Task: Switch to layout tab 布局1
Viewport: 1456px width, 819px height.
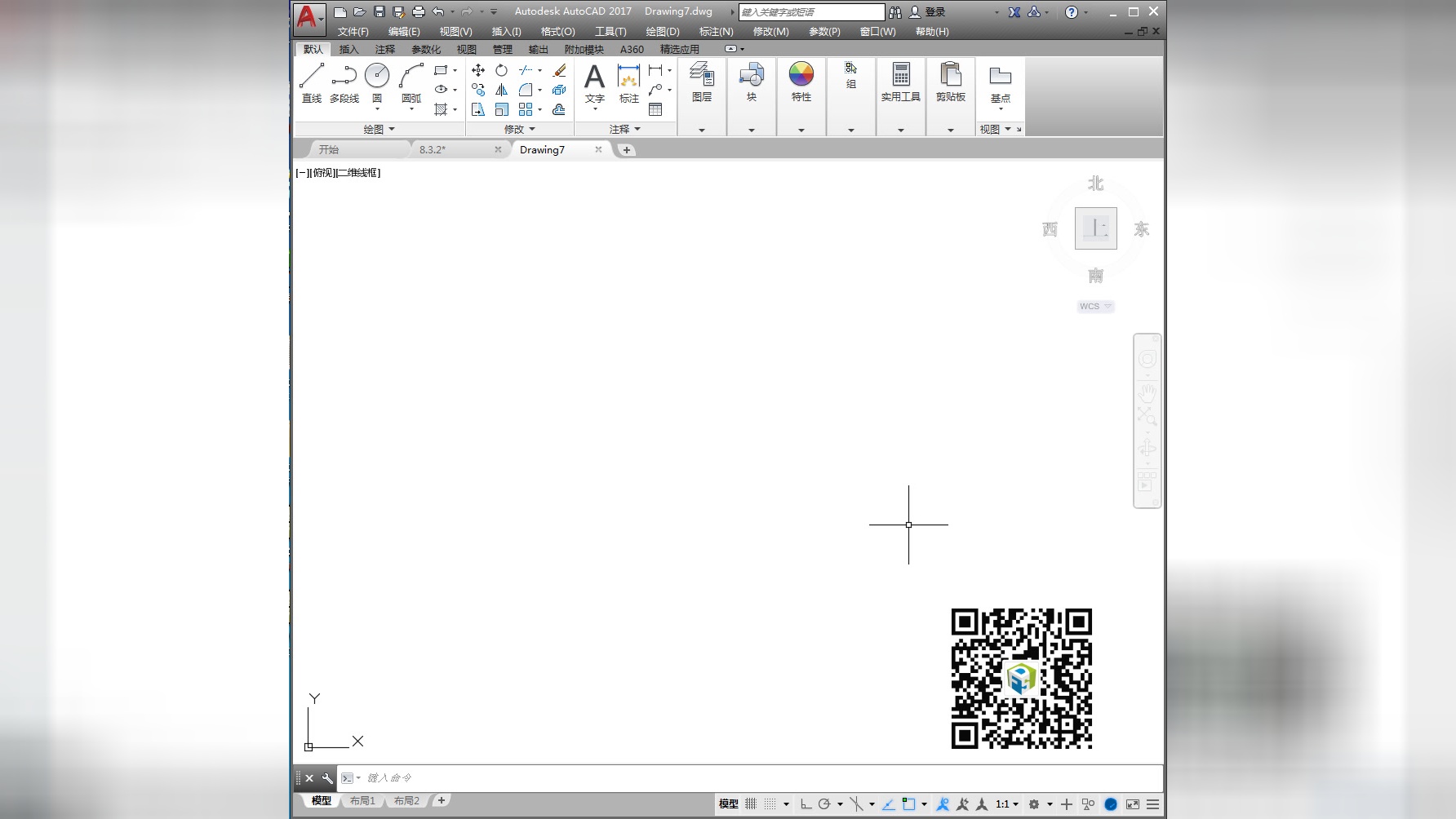Action: [x=362, y=801]
